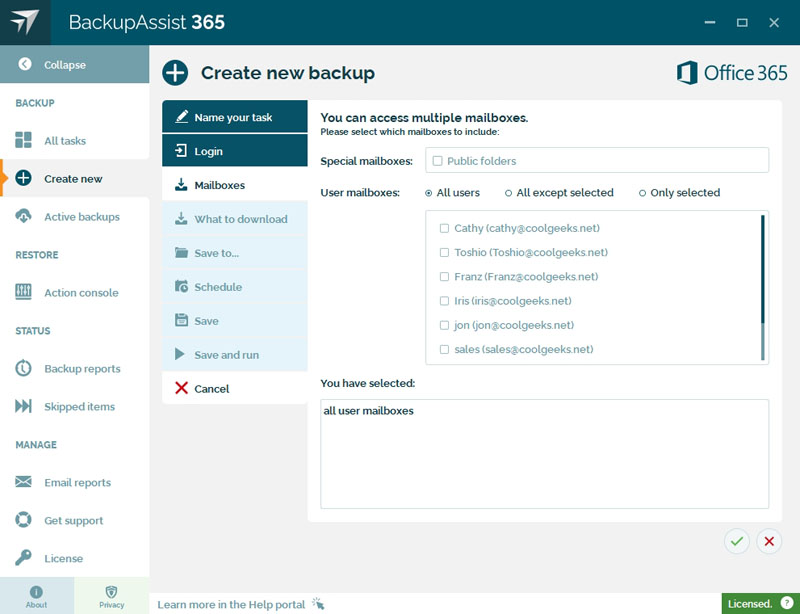Click the What to download icon
The image size is (800, 614).
[x=181, y=218]
